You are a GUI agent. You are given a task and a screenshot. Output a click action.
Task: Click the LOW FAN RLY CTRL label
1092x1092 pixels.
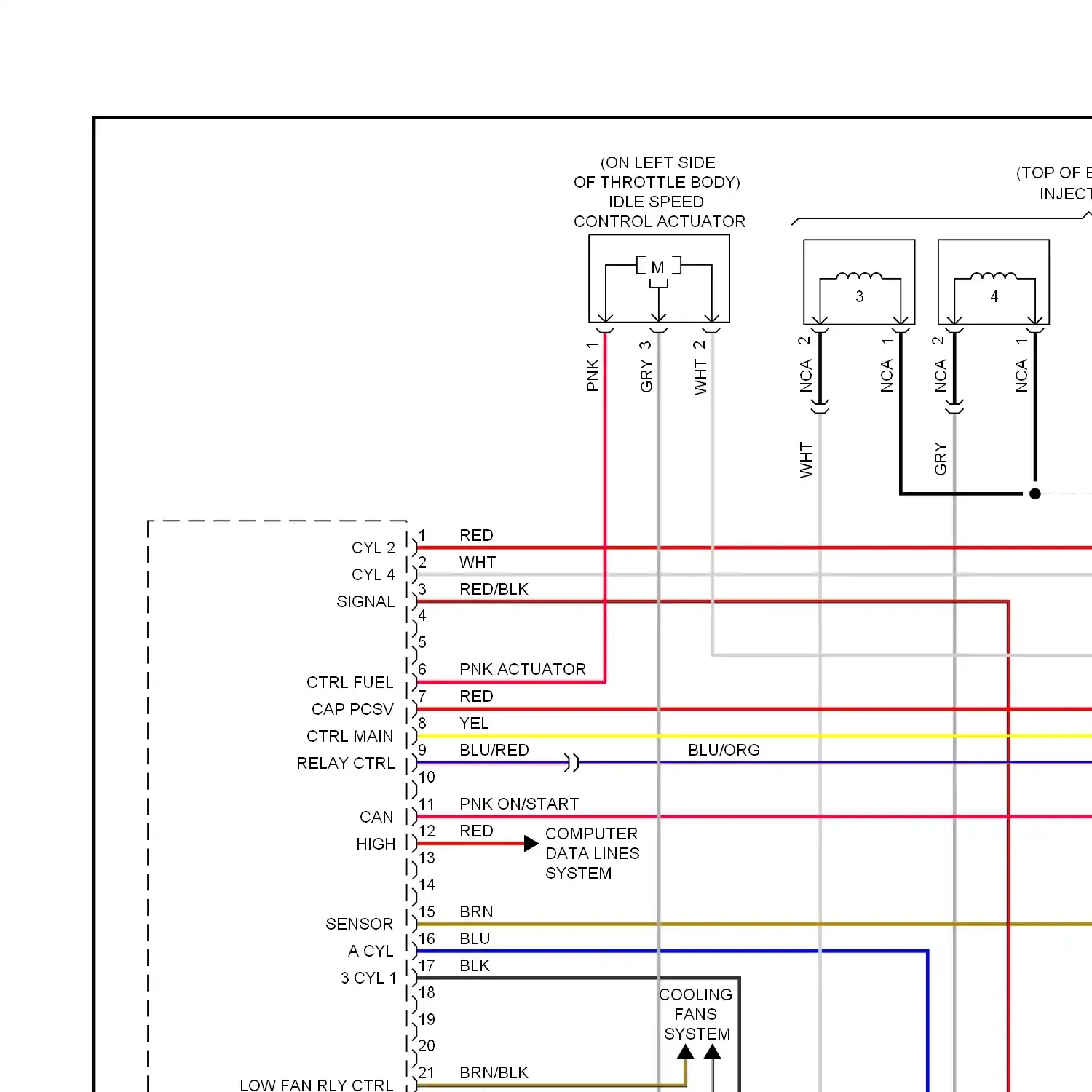click(x=317, y=1085)
